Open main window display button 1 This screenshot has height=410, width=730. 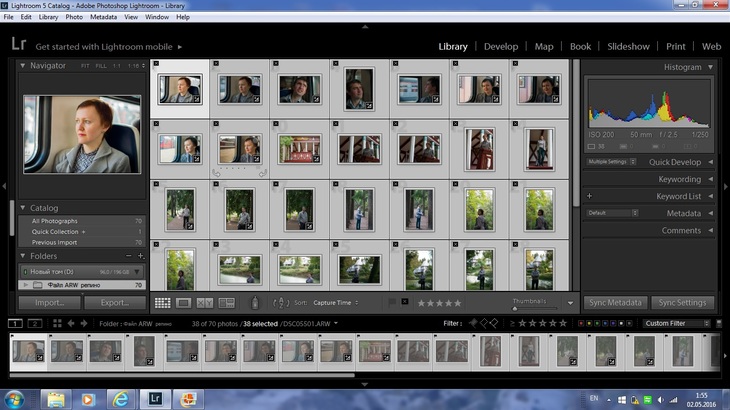tap(15, 323)
